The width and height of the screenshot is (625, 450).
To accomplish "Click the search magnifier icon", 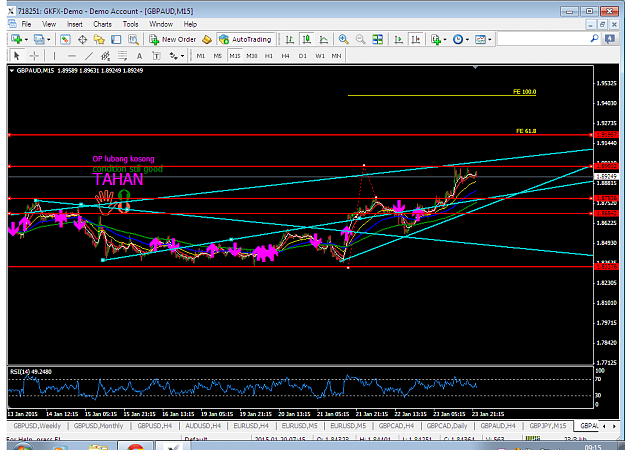I will point(594,39).
